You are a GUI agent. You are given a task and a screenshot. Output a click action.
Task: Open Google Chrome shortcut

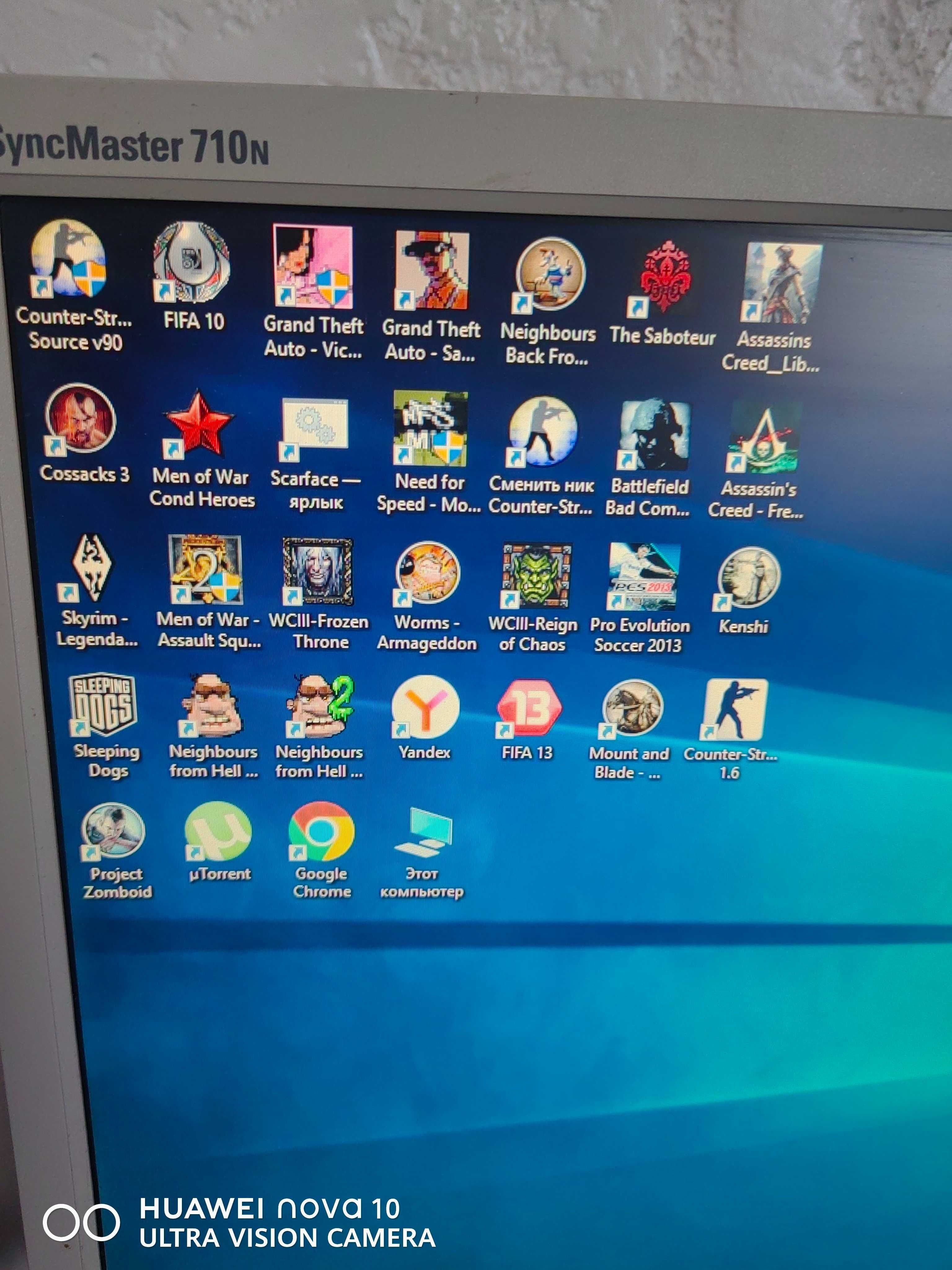[x=321, y=832]
